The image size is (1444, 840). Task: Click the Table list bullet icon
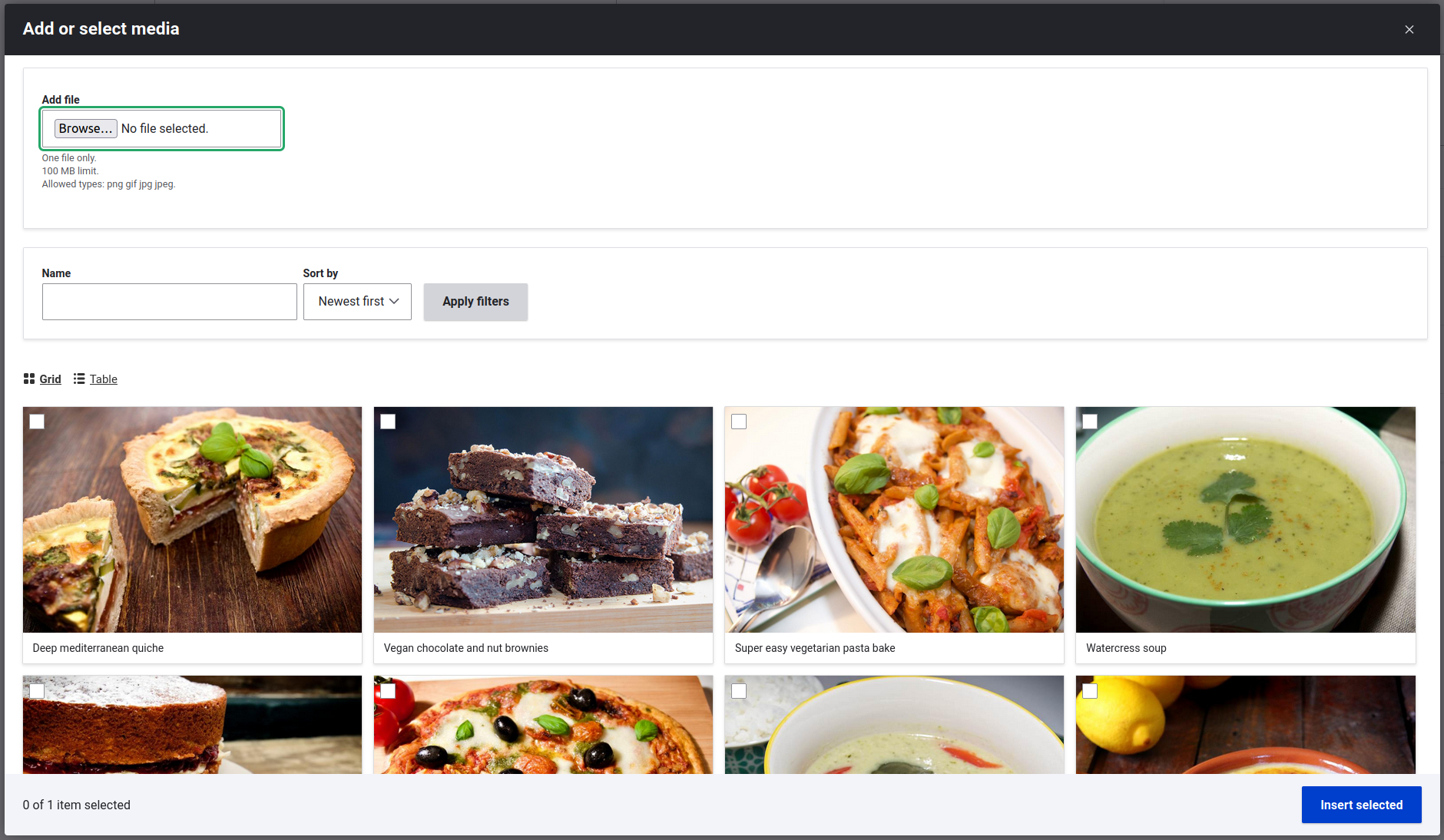[79, 379]
